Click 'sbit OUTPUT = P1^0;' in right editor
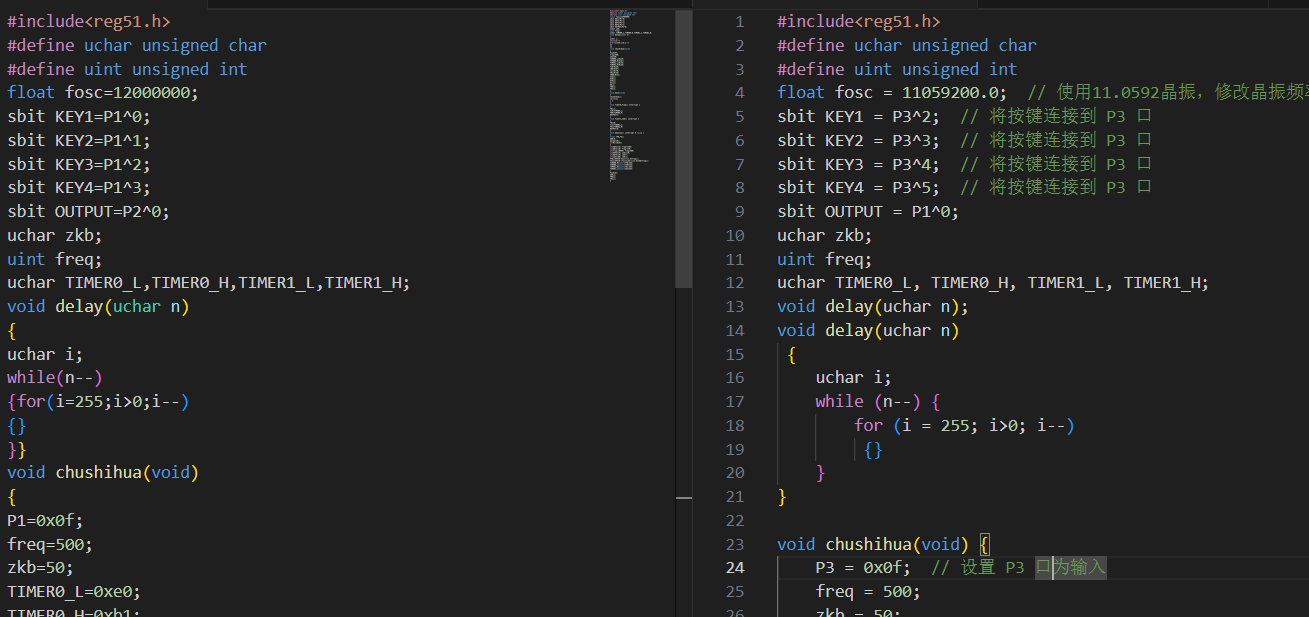Screen dimensions: 1309x617 (868, 211)
